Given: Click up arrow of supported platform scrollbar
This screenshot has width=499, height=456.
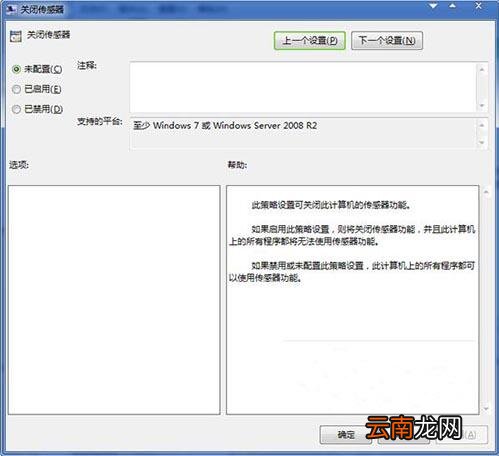Looking at the screenshot, I should pyautogui.click(x=482, y=125).
